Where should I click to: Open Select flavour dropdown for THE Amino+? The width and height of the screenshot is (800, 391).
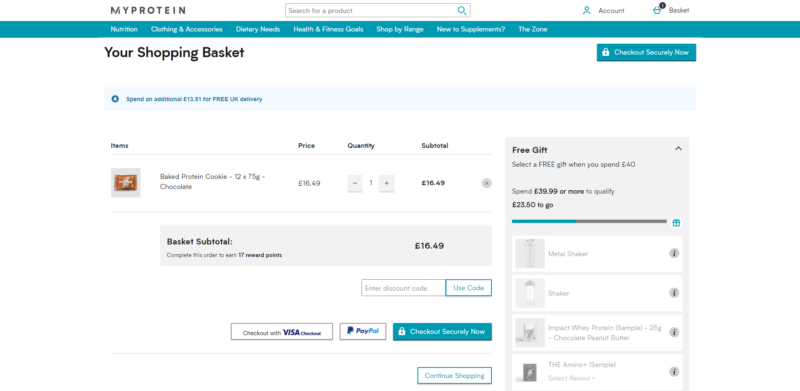pos(571,378)
